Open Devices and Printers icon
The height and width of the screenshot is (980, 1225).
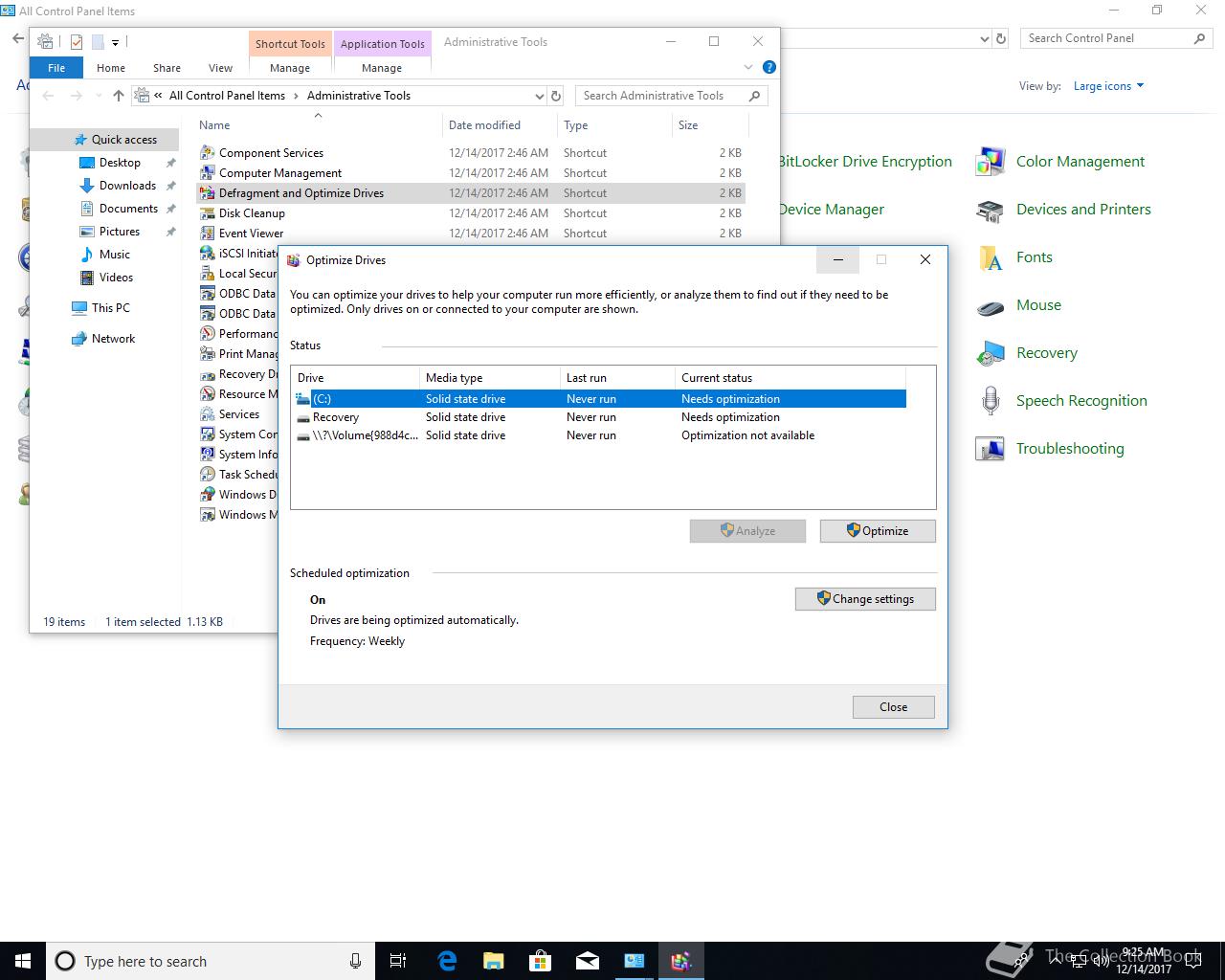pyautogui.click(x=990, y=210)
